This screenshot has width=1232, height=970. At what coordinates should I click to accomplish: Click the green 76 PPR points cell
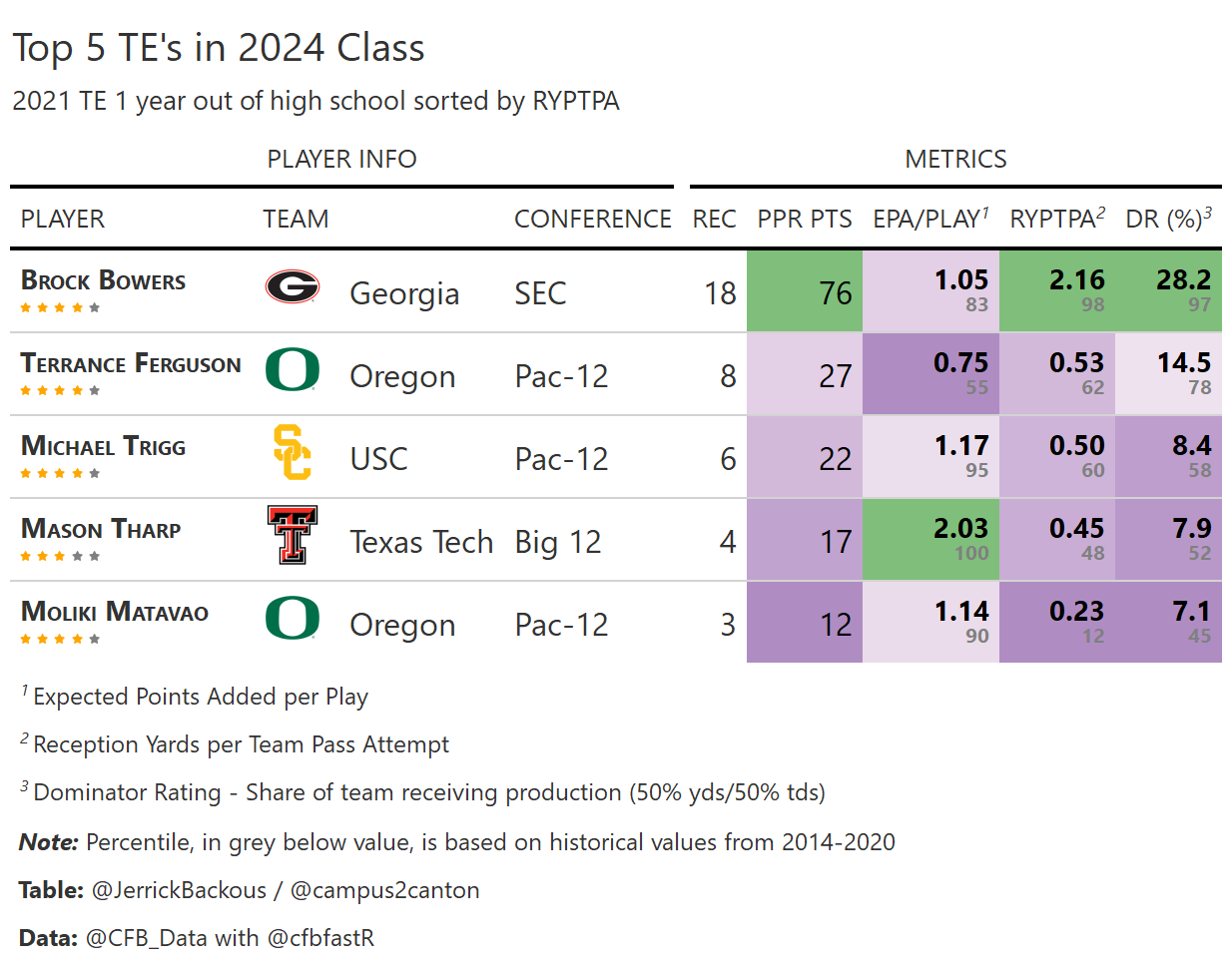click(805, 291)
